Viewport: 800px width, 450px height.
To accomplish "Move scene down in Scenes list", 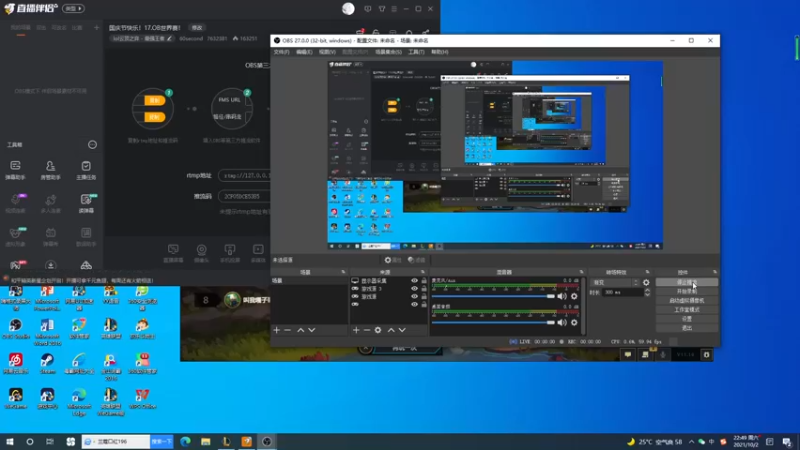I will tap(312, 330).
